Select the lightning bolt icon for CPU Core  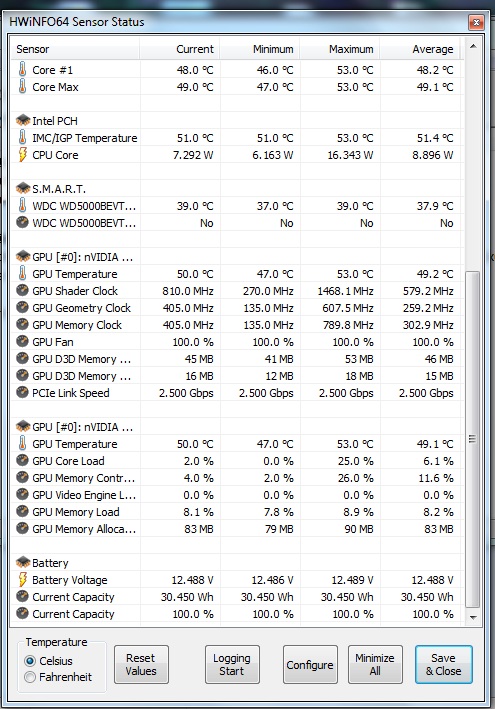point(22,155)
